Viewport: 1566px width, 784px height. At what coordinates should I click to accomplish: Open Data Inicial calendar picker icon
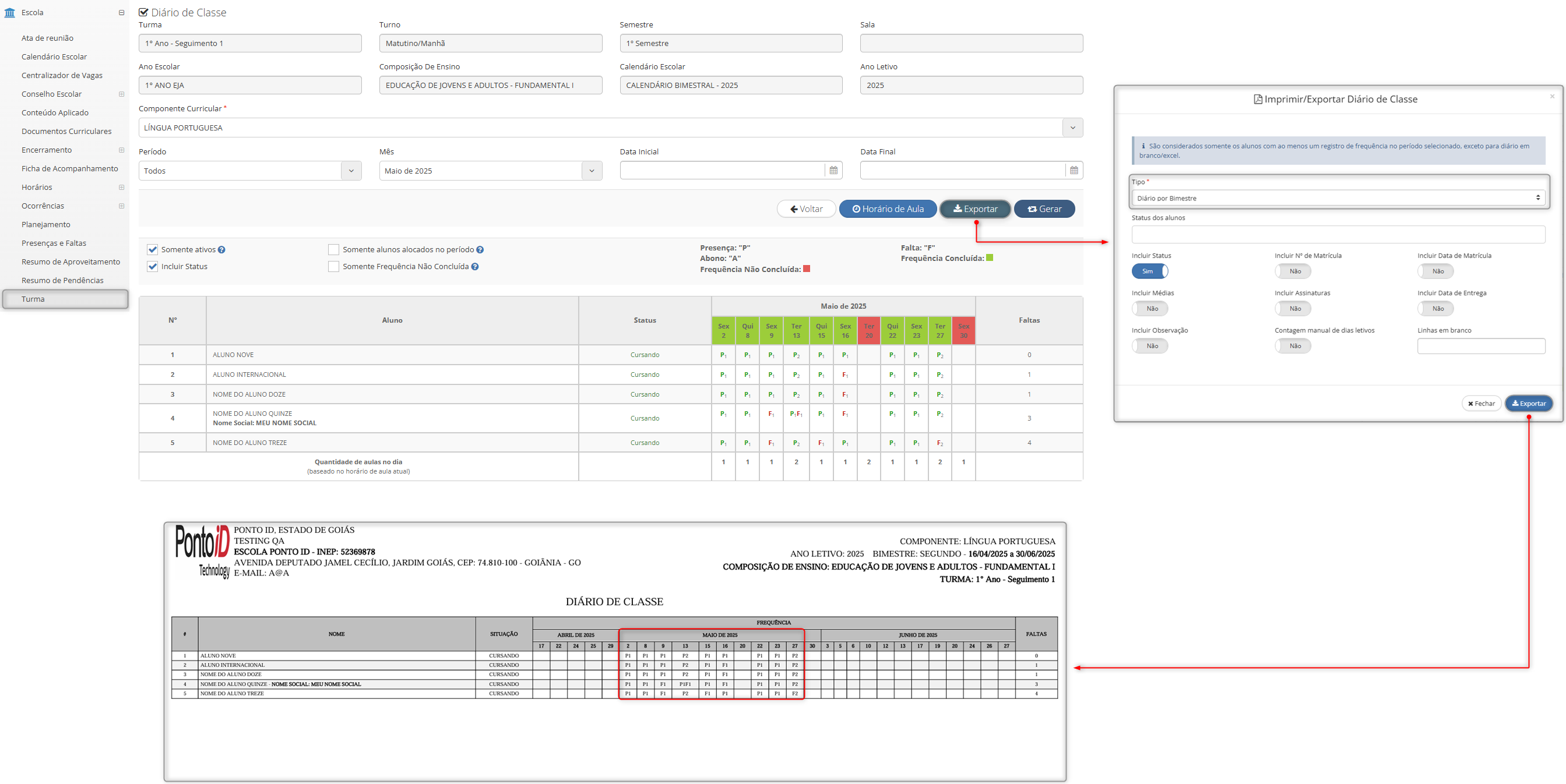tap(833, 171)
